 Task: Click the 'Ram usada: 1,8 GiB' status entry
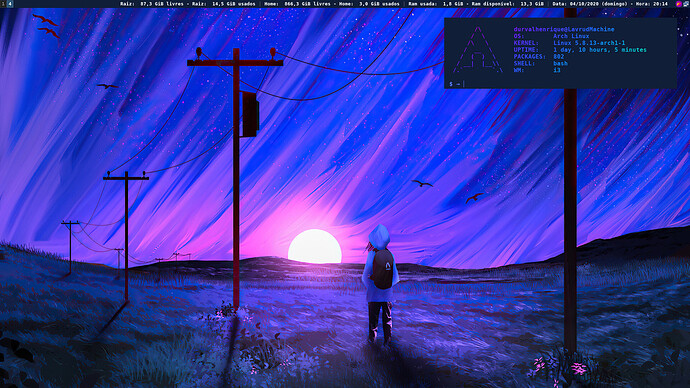click(x=436, y=4)
